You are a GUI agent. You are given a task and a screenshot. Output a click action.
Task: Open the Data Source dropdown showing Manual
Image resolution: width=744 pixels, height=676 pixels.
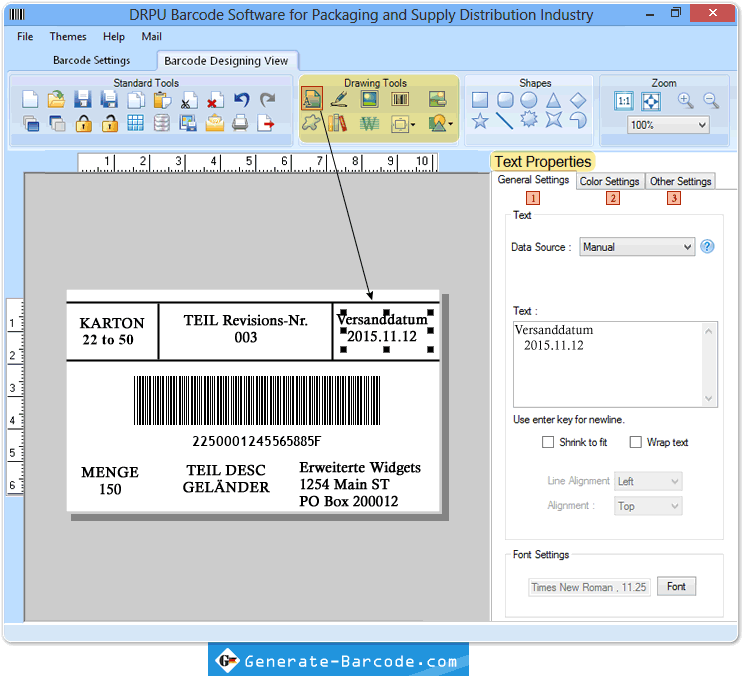(637, 247)
